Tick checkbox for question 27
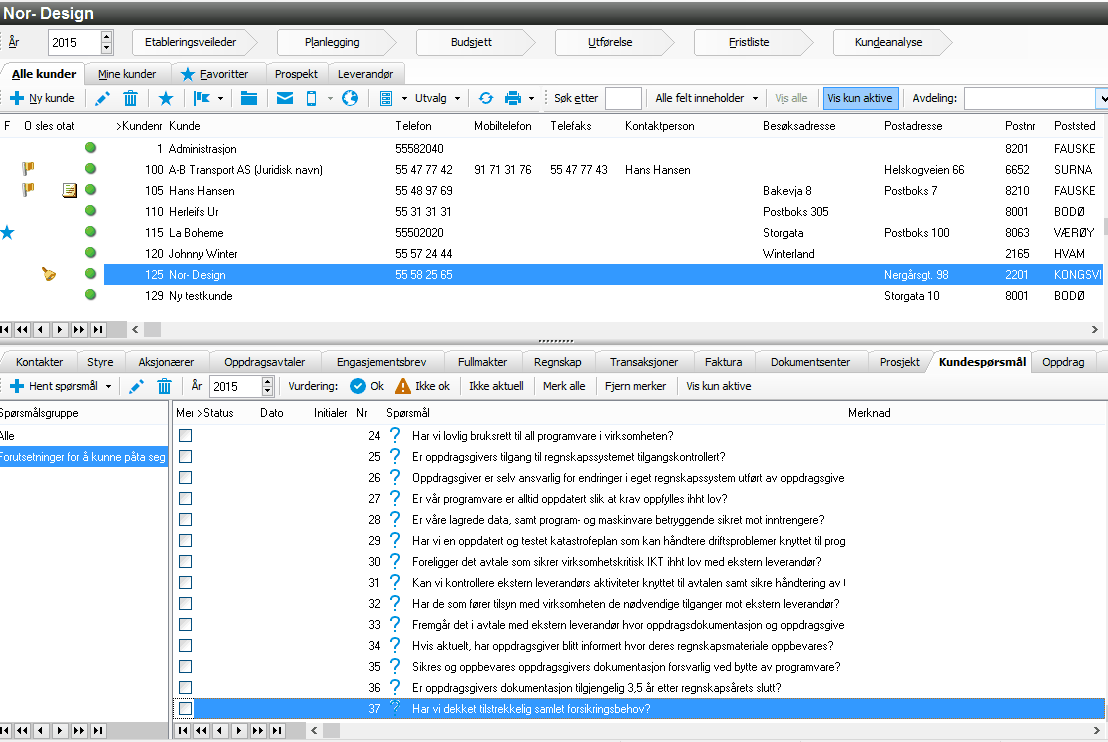Image resolution: width=1108 pixels, height=742 pixels. click(185, 499)
